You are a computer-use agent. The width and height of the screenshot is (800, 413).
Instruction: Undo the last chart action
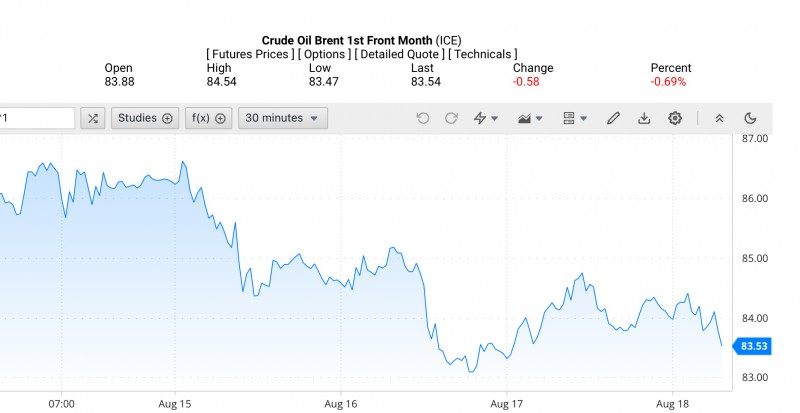pyautogui.click(x=423, y=118)
